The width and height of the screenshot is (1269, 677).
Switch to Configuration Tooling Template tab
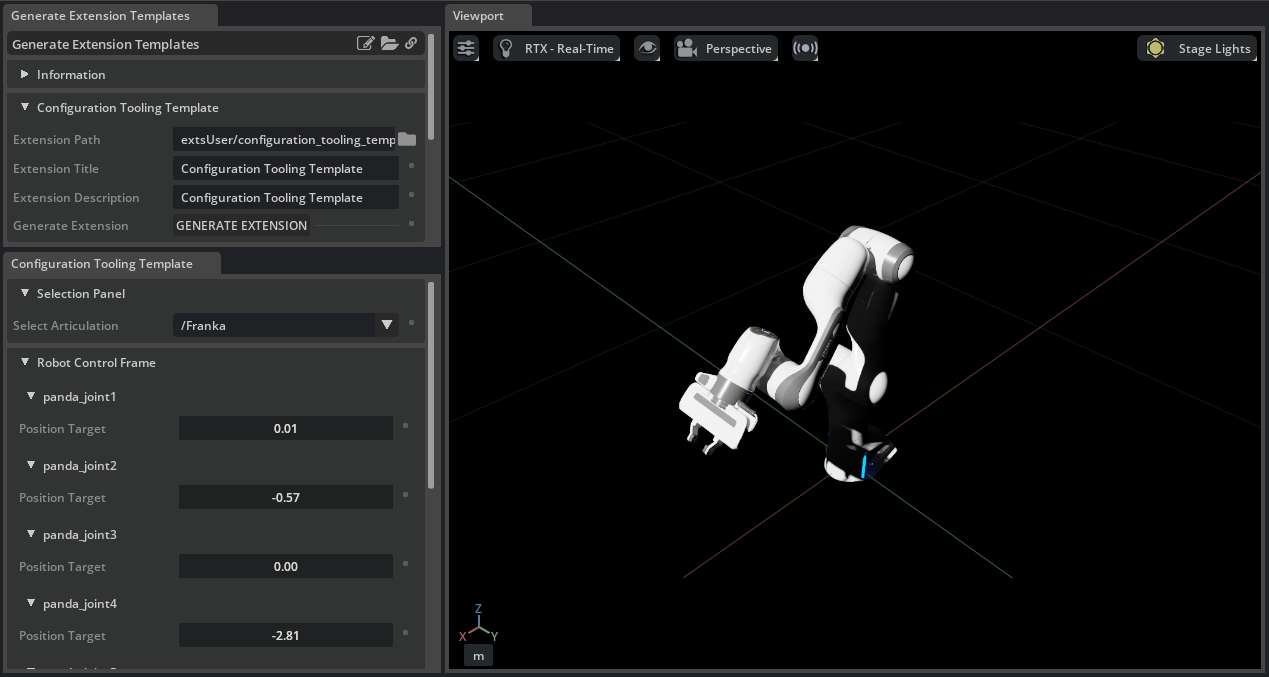tap(102, 264)
